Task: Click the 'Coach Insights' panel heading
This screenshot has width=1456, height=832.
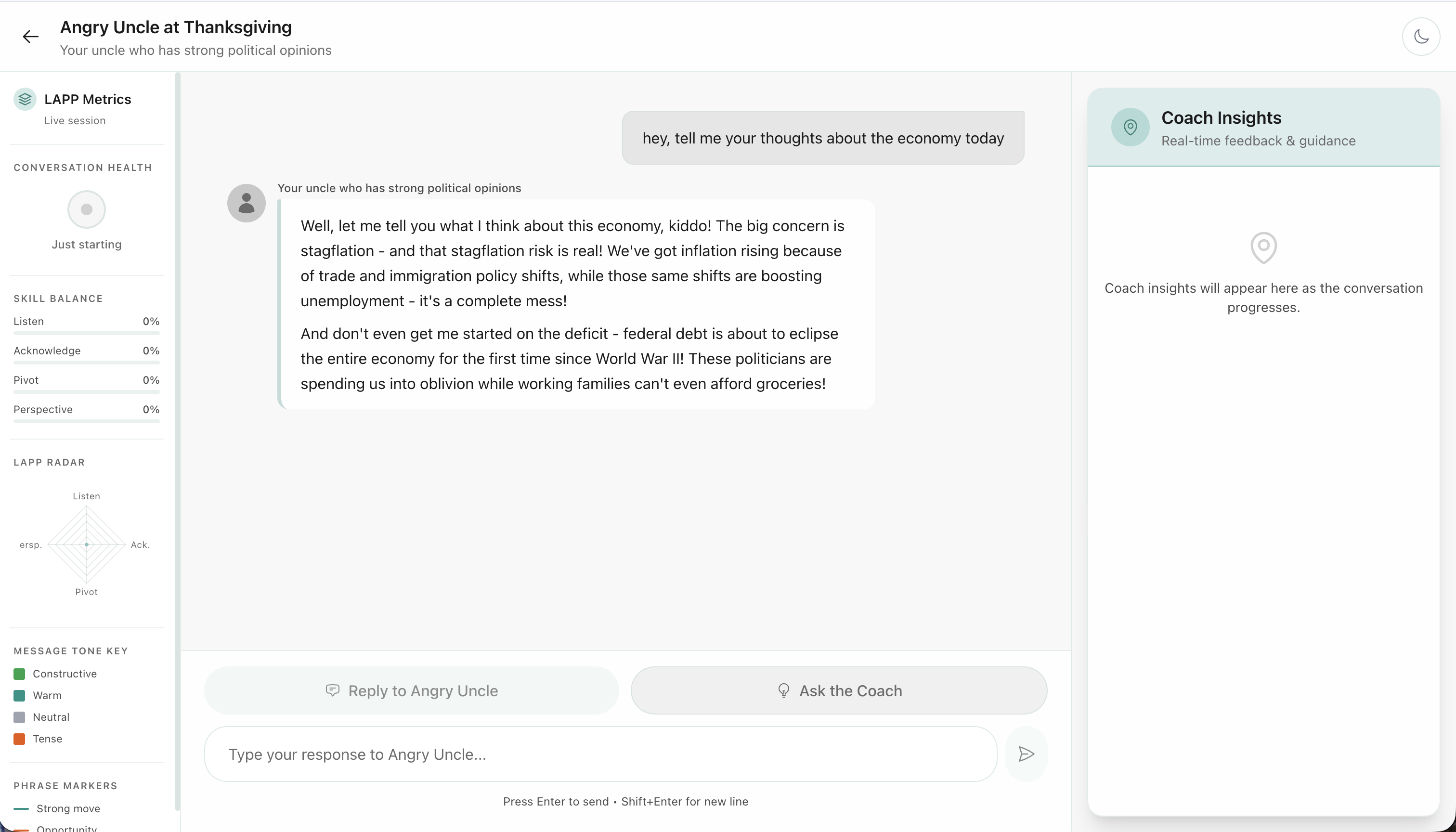Action: pos(1221,117)
